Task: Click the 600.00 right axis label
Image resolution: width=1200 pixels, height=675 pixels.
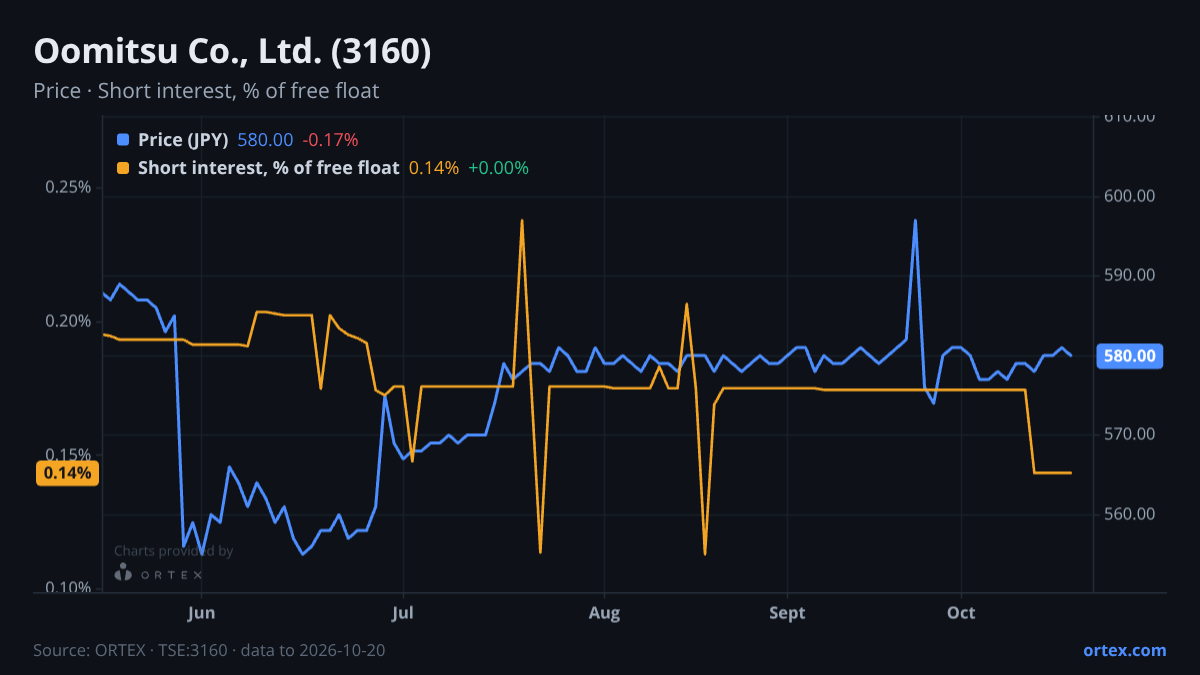Action: pyautogui.click(x=1129, y=196)
